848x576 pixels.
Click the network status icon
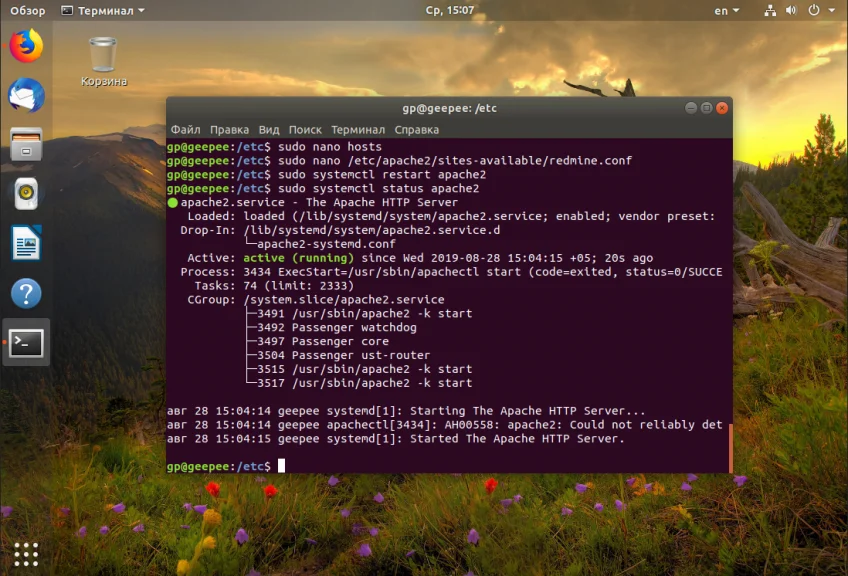[x=770, y=11]
